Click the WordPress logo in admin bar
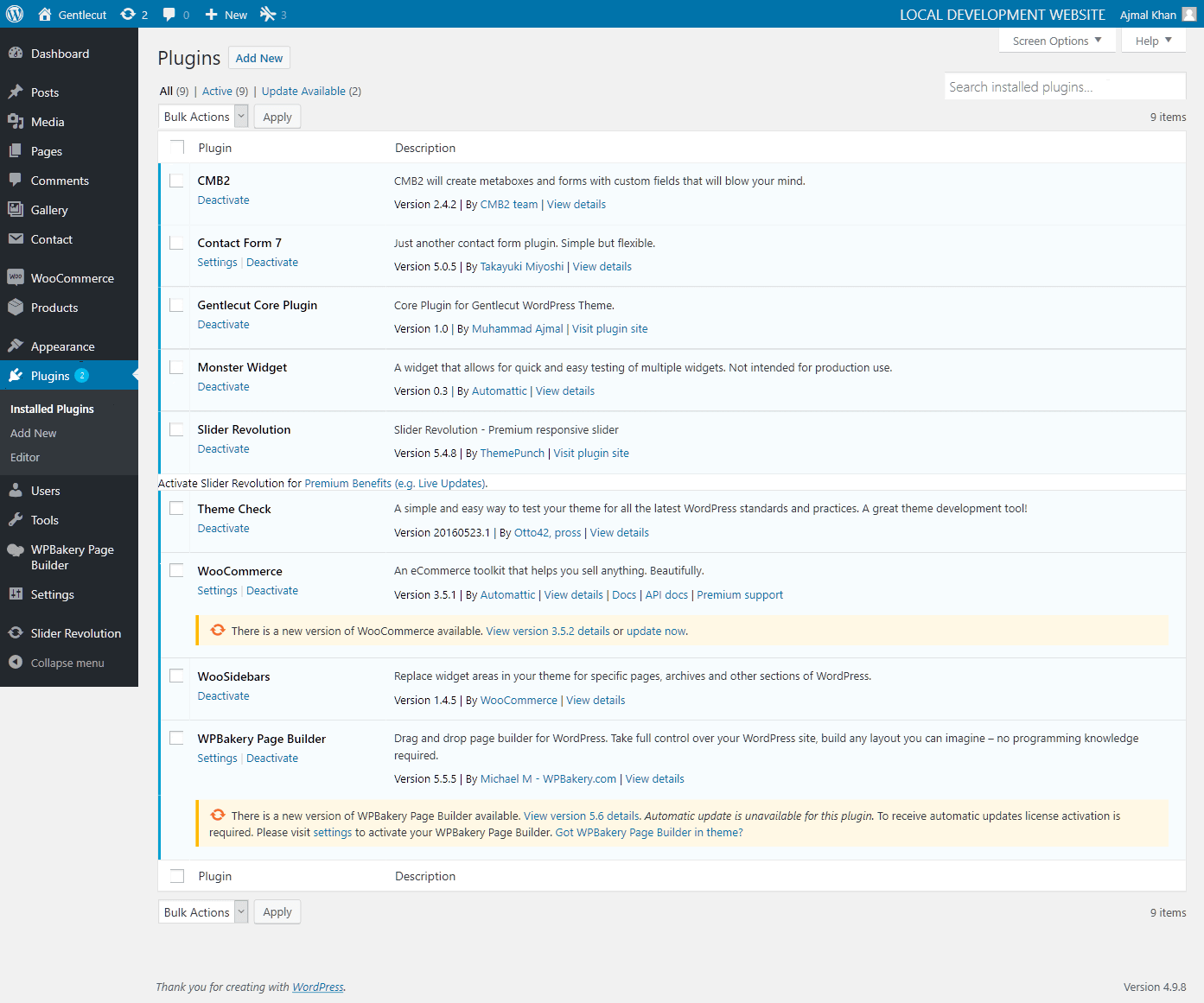Viewport: 1204px width, 1003px height. [x=15, y=14]
